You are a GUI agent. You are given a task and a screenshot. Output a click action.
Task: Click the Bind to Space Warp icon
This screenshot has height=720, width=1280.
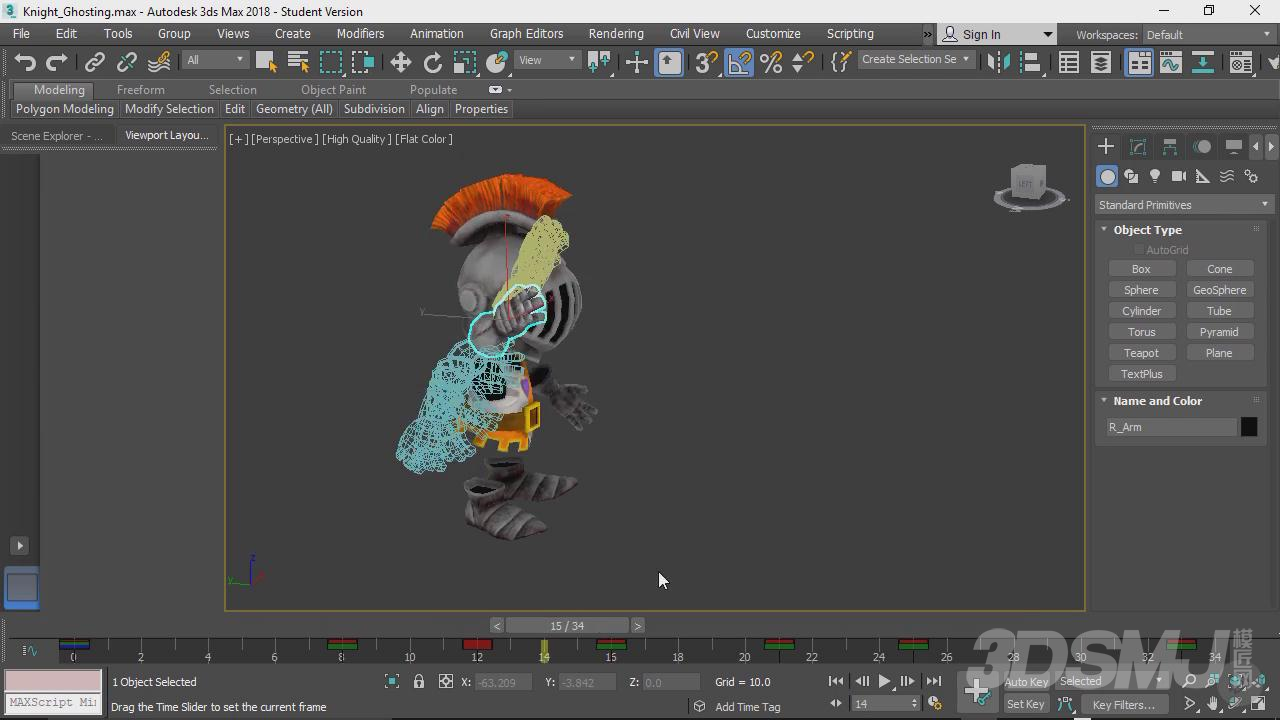159,62
